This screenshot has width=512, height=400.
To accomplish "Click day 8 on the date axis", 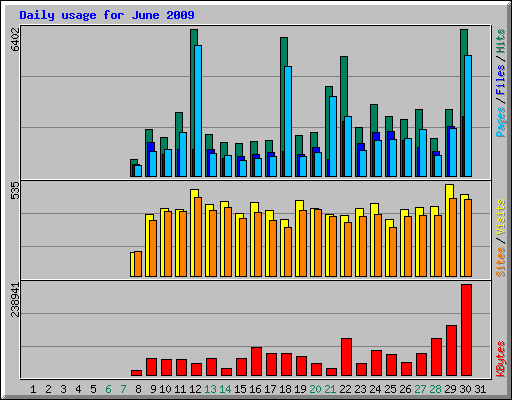I will tap(138, 389).
